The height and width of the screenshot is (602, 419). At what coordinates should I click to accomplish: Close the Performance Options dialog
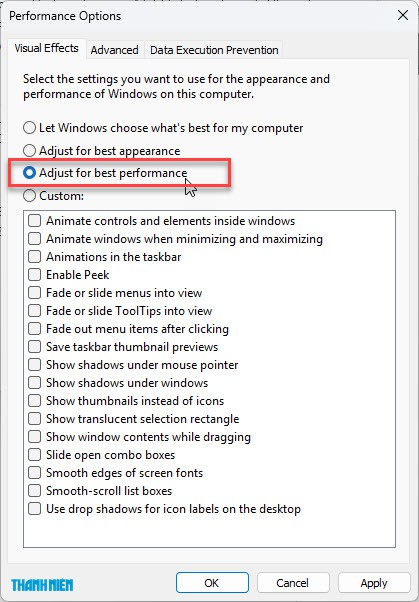(403, 15)
